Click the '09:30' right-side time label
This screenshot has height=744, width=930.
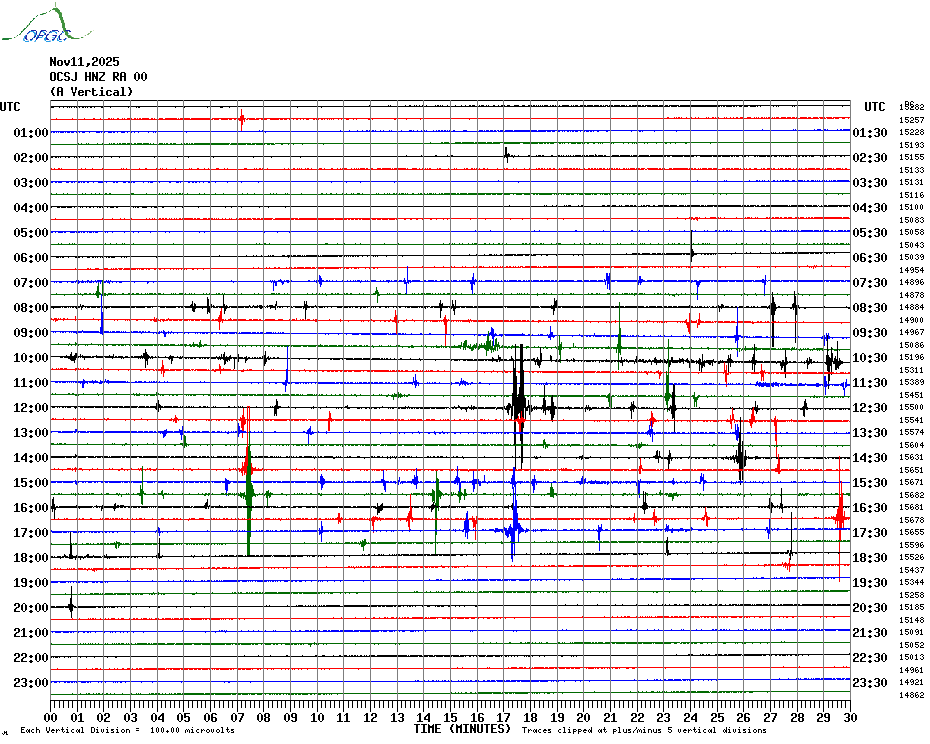pos(870,332)
